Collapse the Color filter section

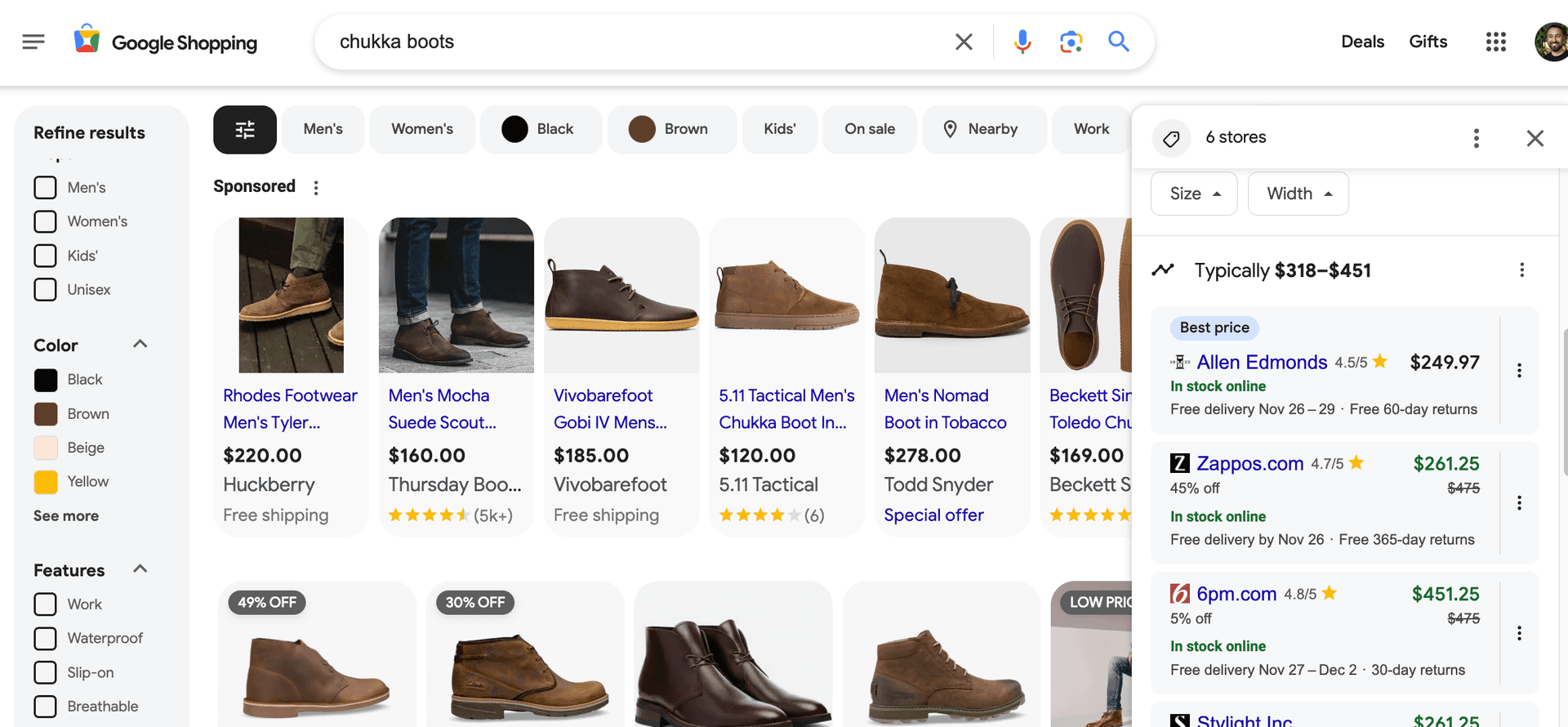tap(140, 344)
